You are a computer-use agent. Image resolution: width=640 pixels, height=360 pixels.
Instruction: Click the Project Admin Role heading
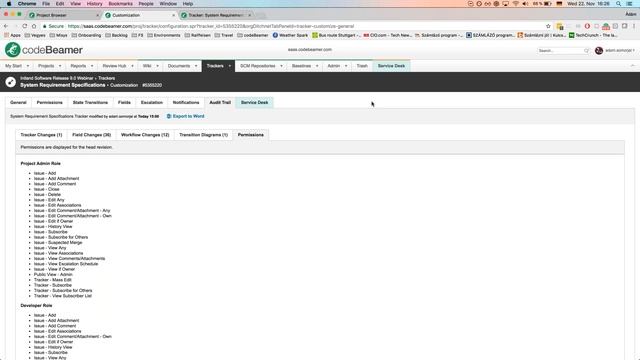[x=40, y=163]
